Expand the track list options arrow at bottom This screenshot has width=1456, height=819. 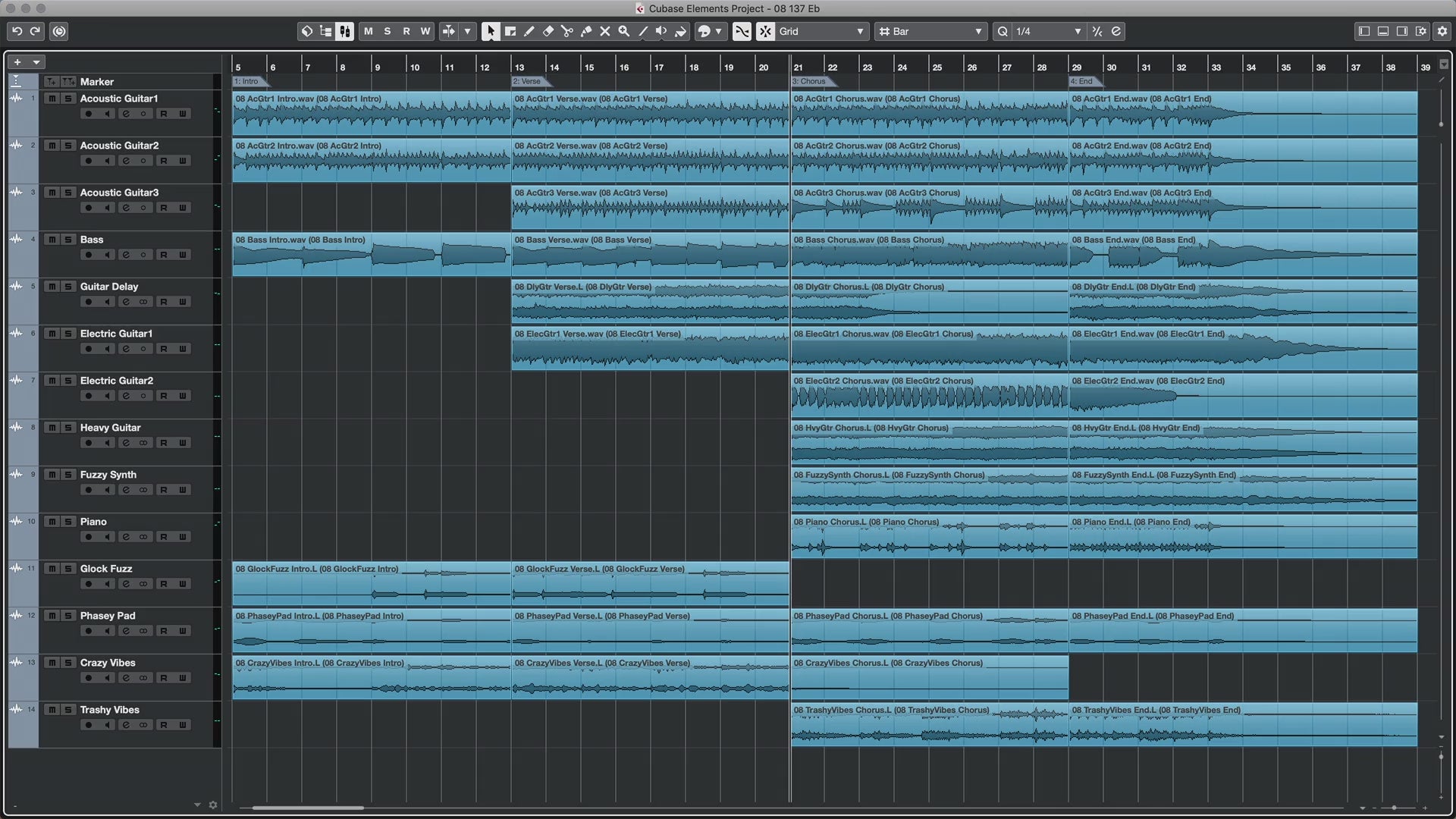[x=197, y=805]
